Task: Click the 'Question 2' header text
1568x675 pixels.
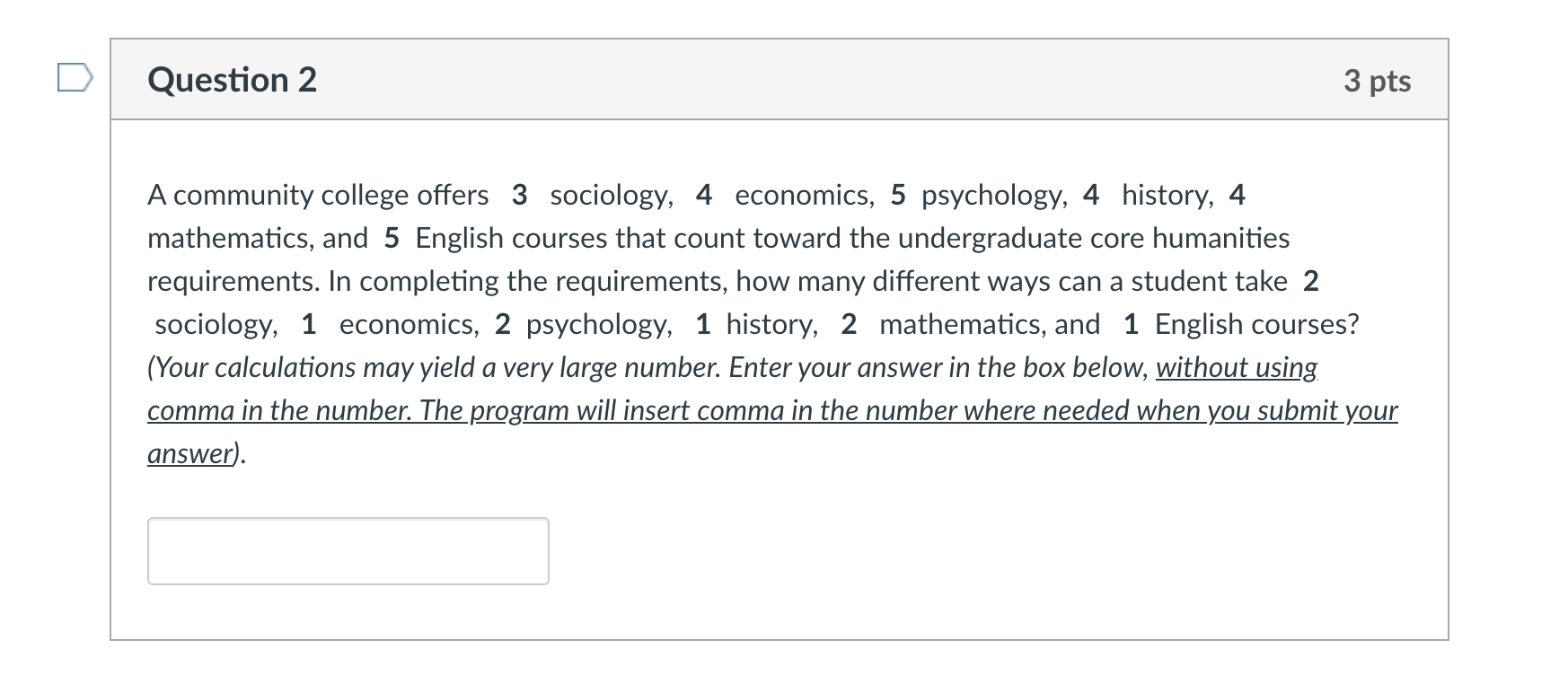Action: 232,80
